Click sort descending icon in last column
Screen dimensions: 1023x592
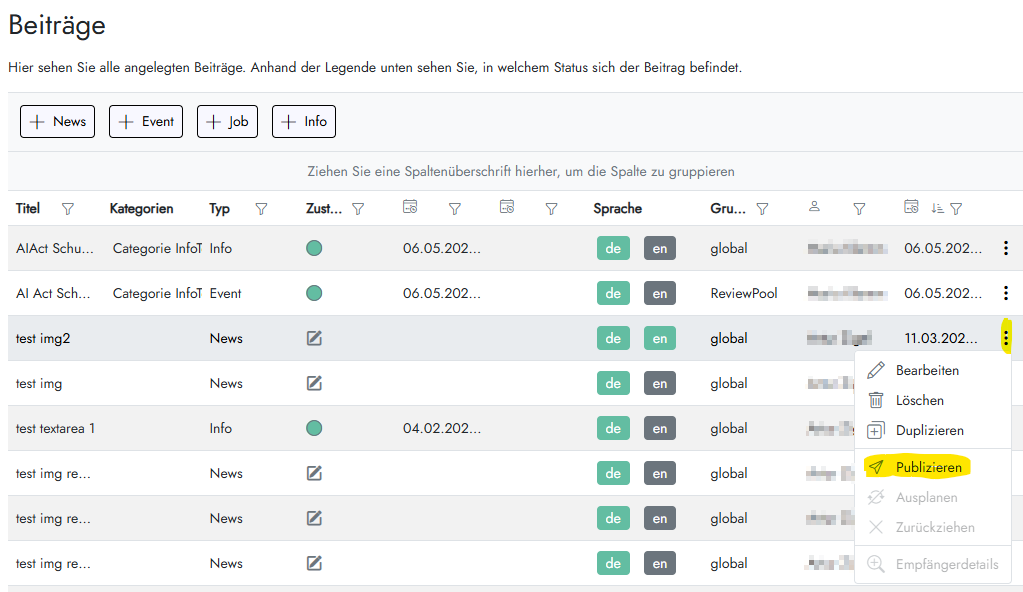(x=937, y=209)
